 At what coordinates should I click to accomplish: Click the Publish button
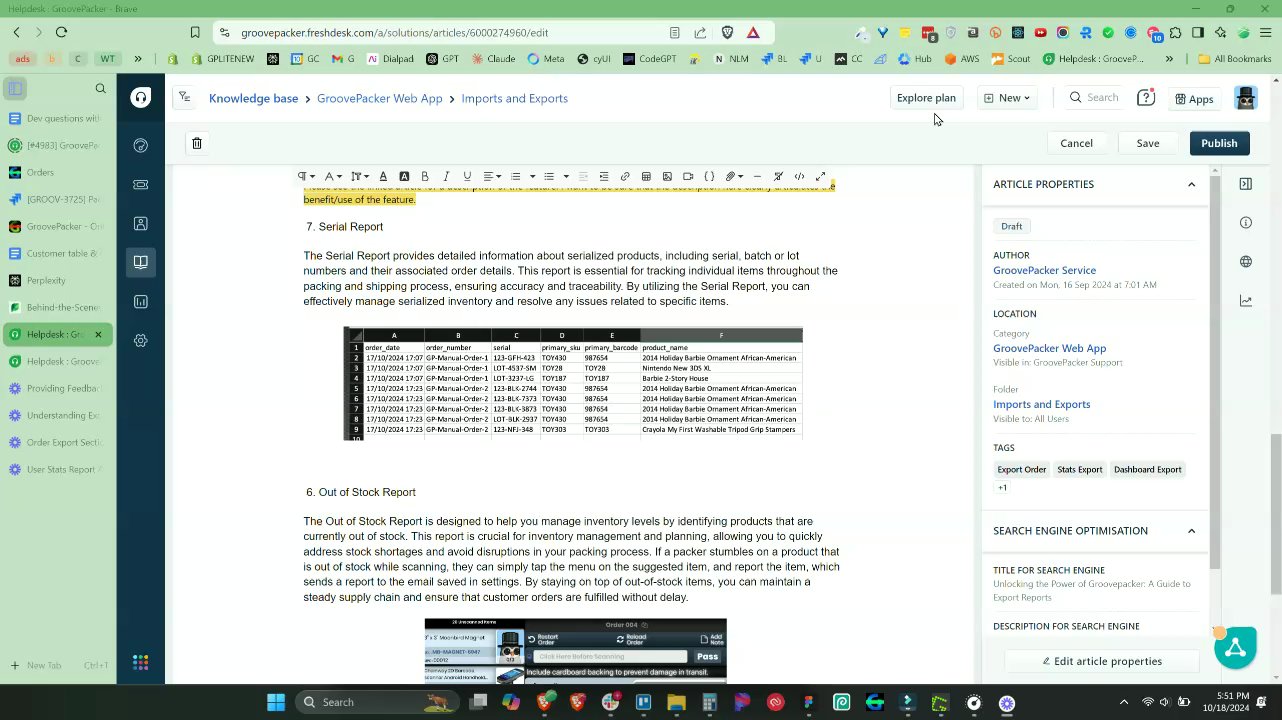pos(1219,143)
